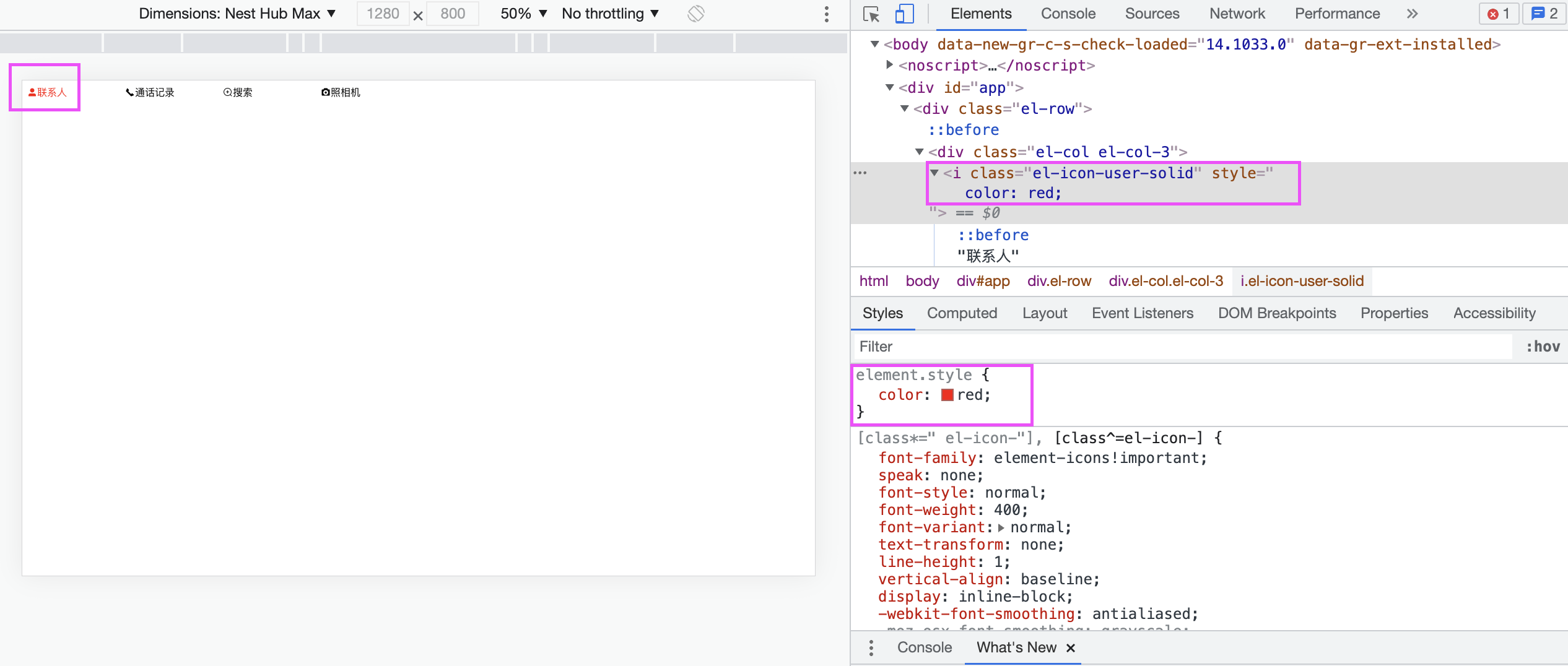This screenshot has width=1568, height=666.
Task: Show more DevTools tabs with chevrons
Action: [x=1412, y=14]
